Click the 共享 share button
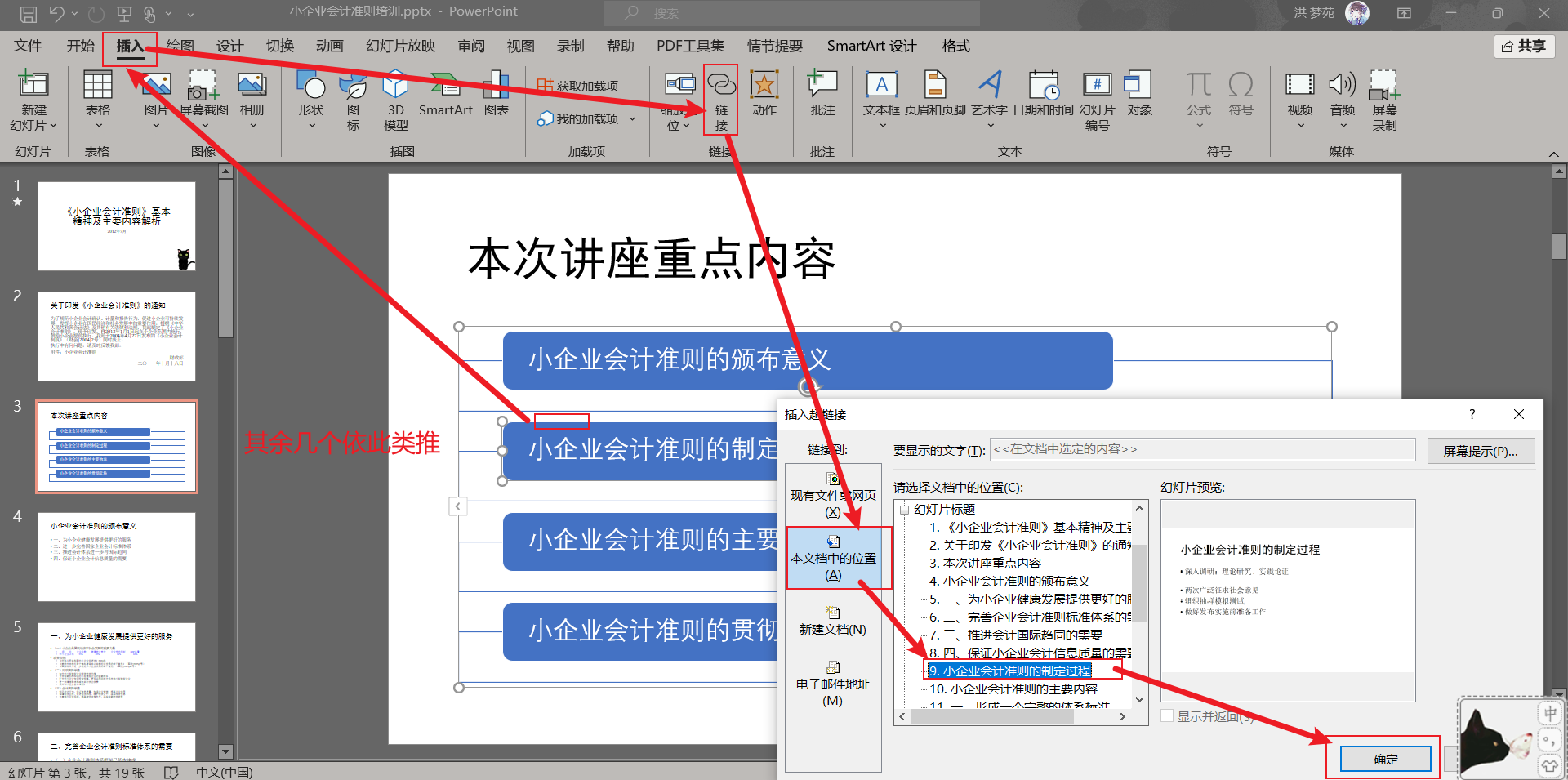The image size is (1568, 780). (x=1524, y=47)
